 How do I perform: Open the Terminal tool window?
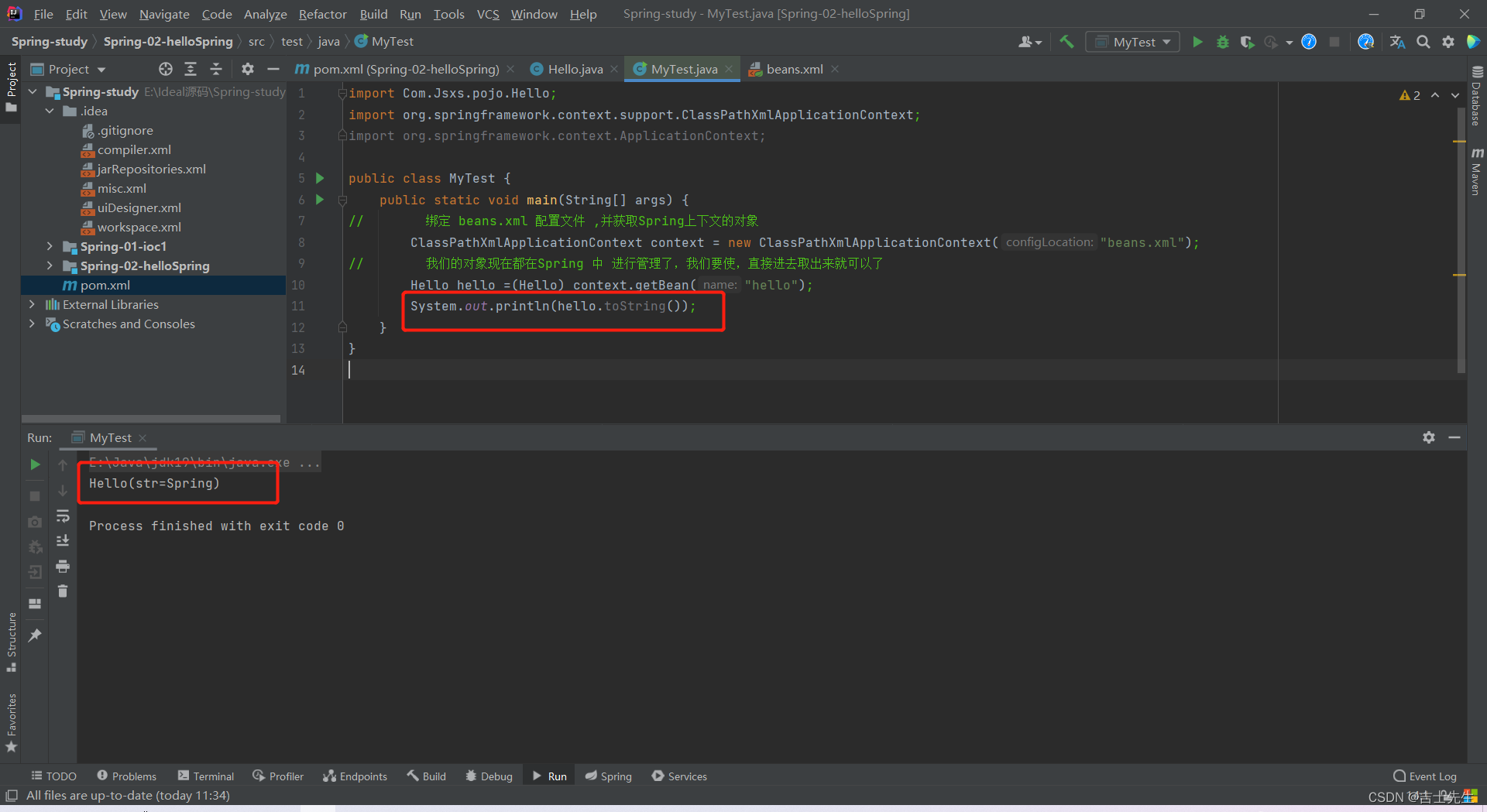click(x=205, y=776)
